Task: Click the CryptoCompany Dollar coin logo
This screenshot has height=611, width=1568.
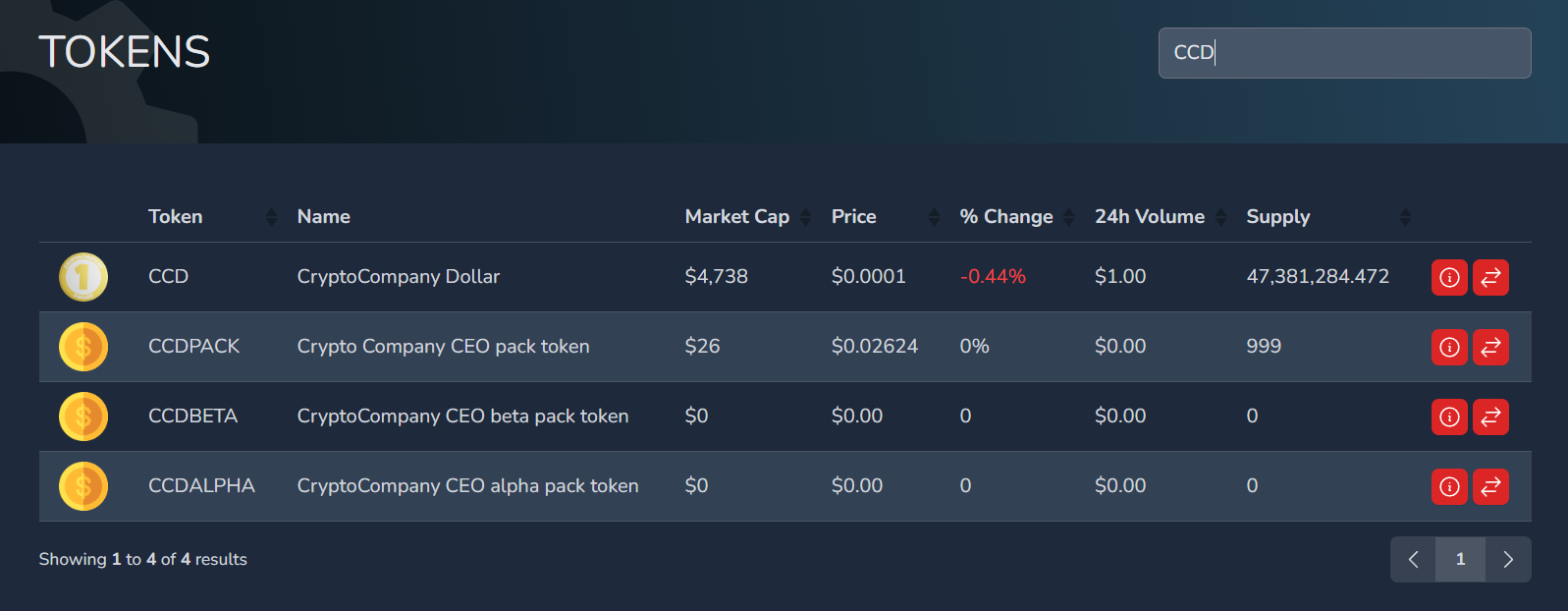Action: pyautogui.click(x=83, y=277)
